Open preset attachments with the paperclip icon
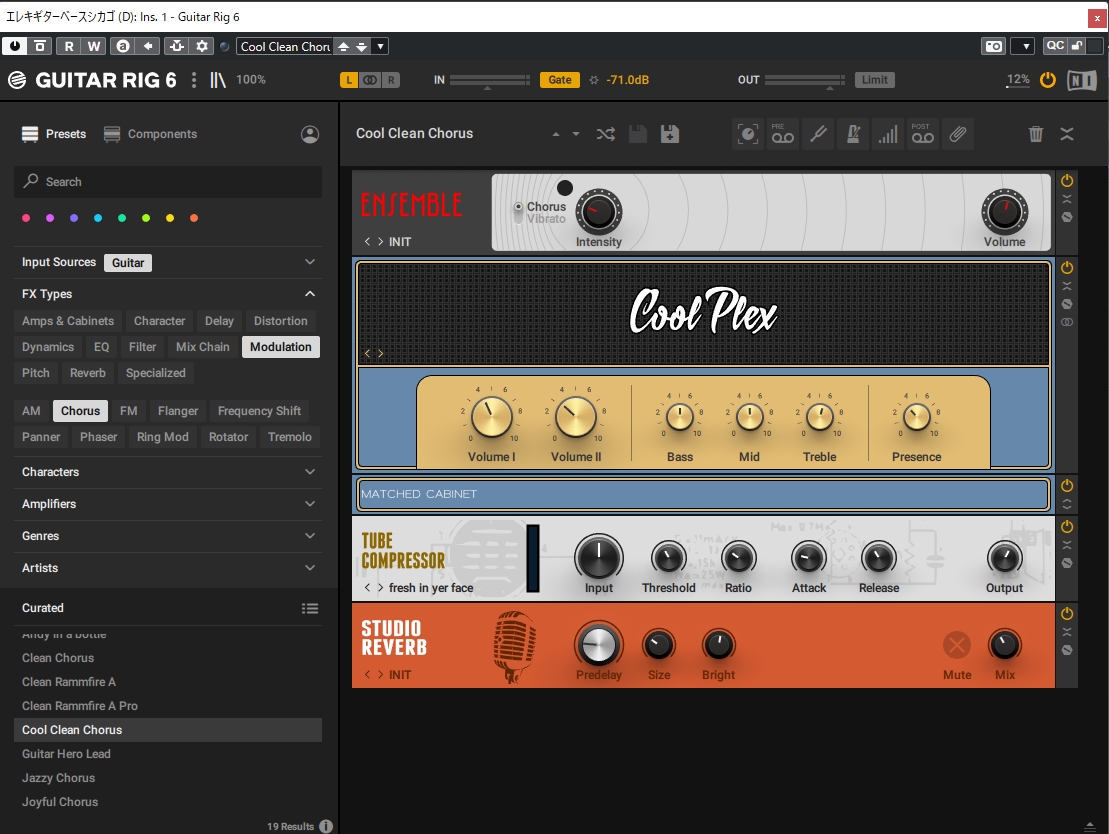The width and height of the screenshot is (1109, 834). [x=957, y=133]
